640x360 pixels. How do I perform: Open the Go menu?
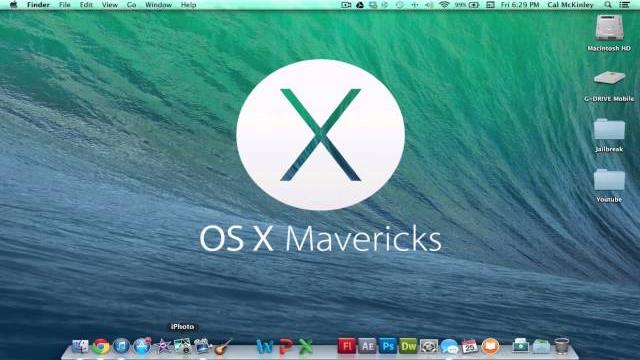click(x=131, y=5)
